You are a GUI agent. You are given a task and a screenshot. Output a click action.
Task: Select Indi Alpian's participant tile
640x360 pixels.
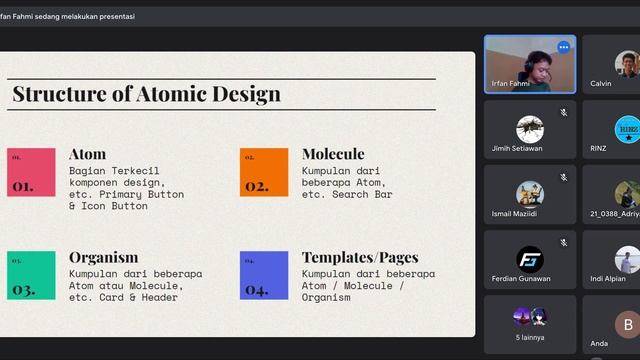pos(611,260)
